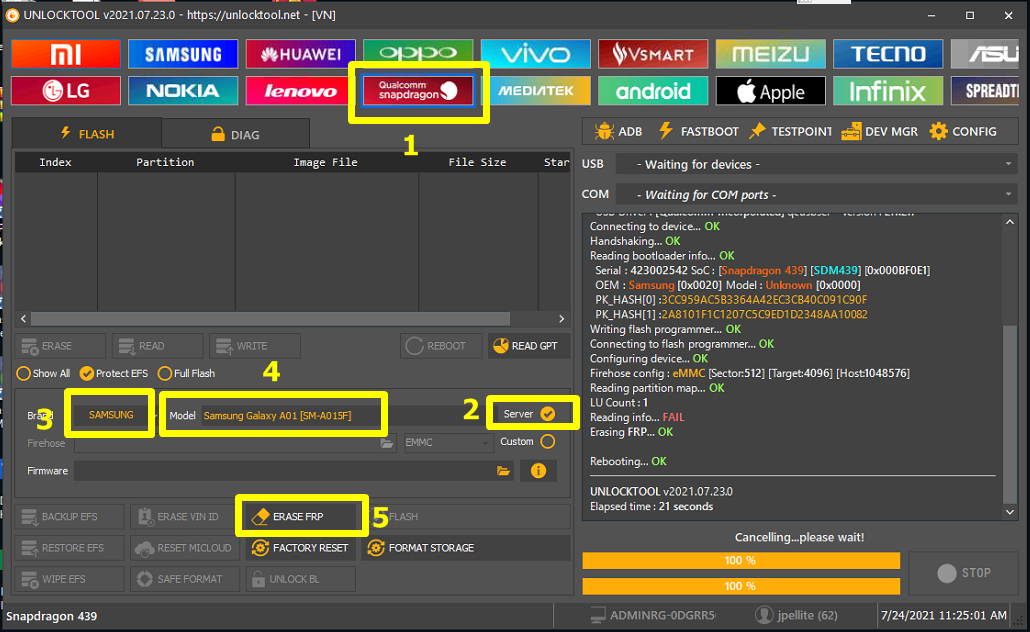Click the firmware info icon
This screenshot has width=1030, height=632.
point(538,471)
